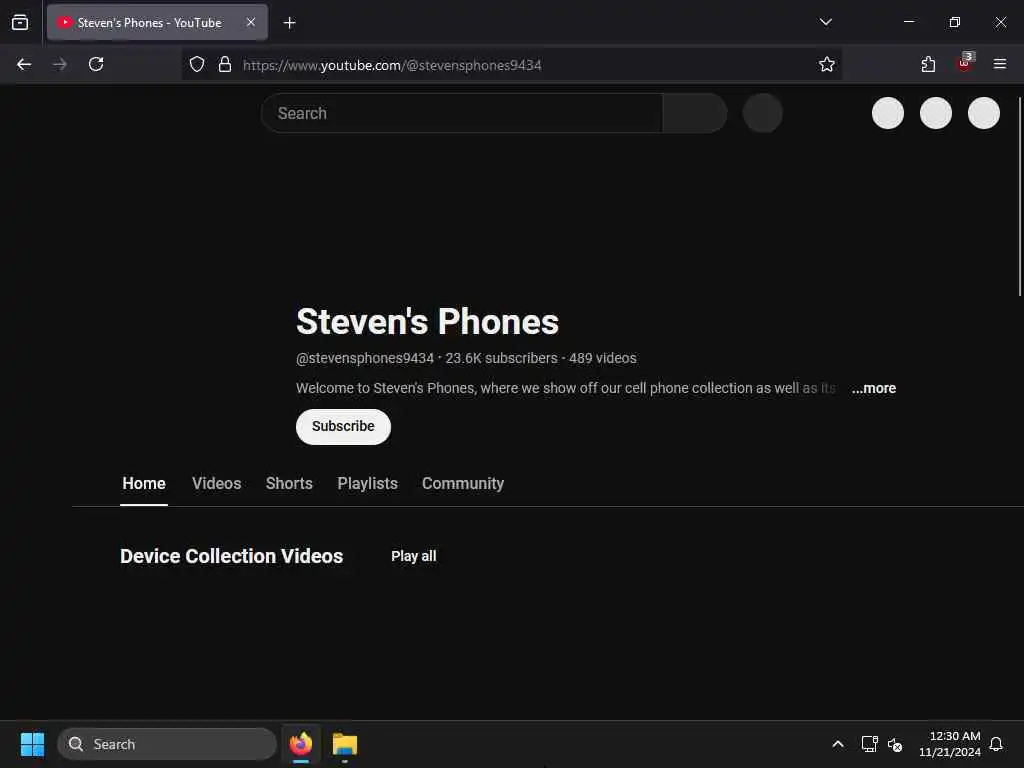Open the tracking protection shield icon
Image resolution: width=1024 pixels, height=768 pixels.
[x=197, y=64]
